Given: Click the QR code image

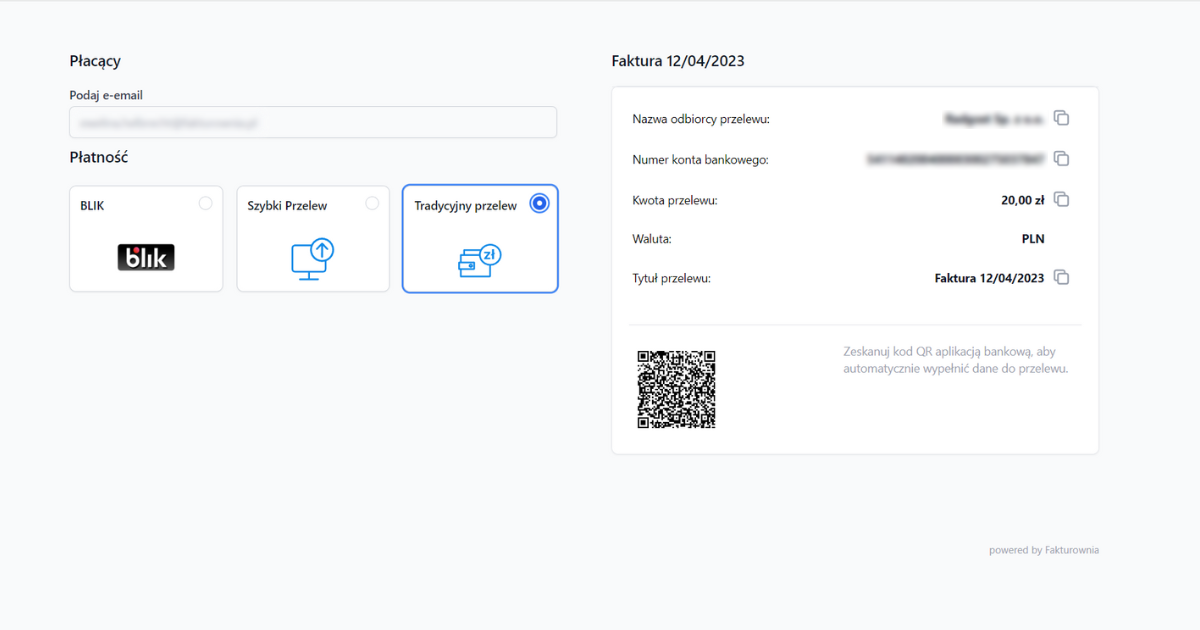Looking at the screenshot, I should [677, 390].
